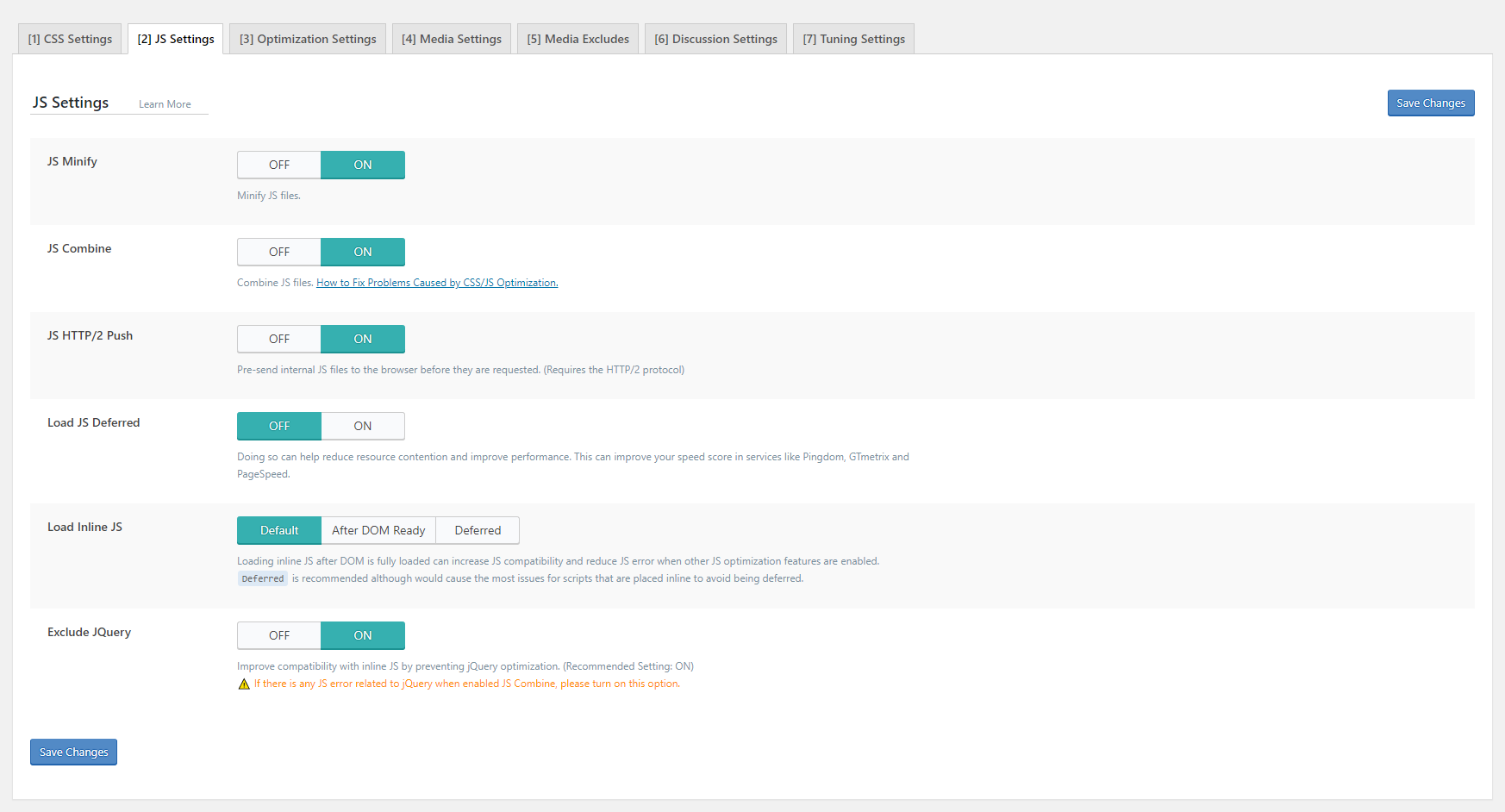The image size is (1505, 812).
Task: Click the 'Deferred' code tag in the description
Action: 263,578
